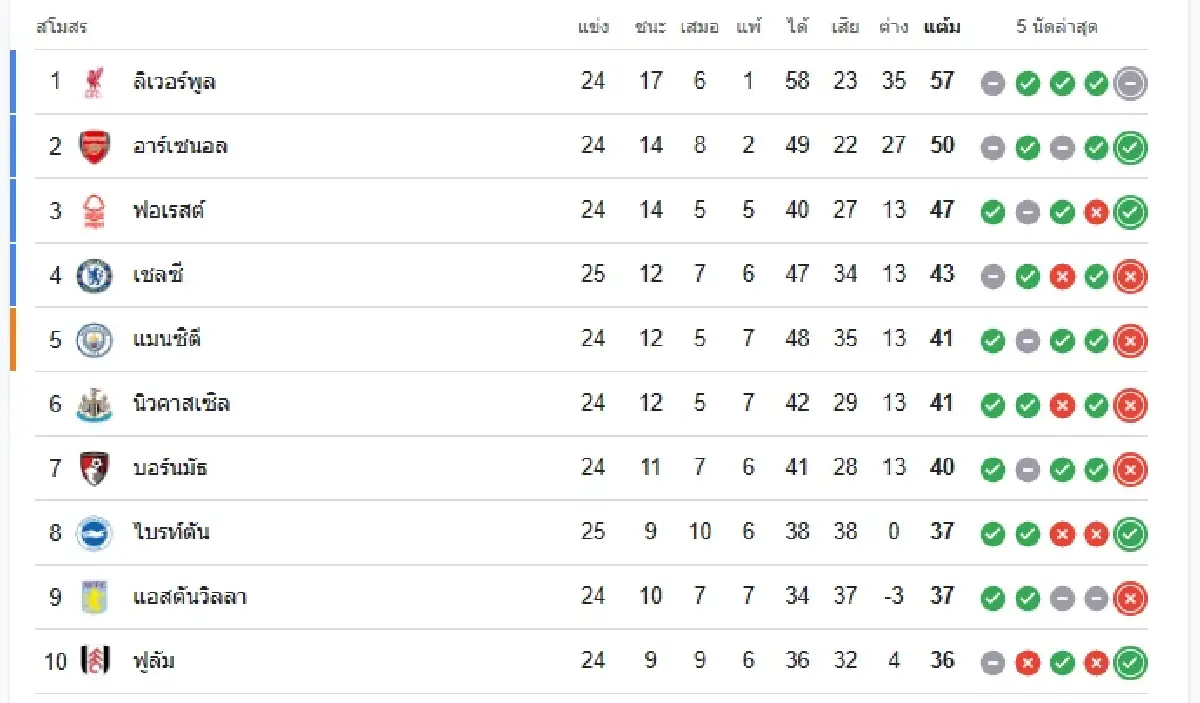1200x703 pixels.
Task: Click Fulham's latest match win indicator
Action: pyautogui.click(x=1130, y=663)
